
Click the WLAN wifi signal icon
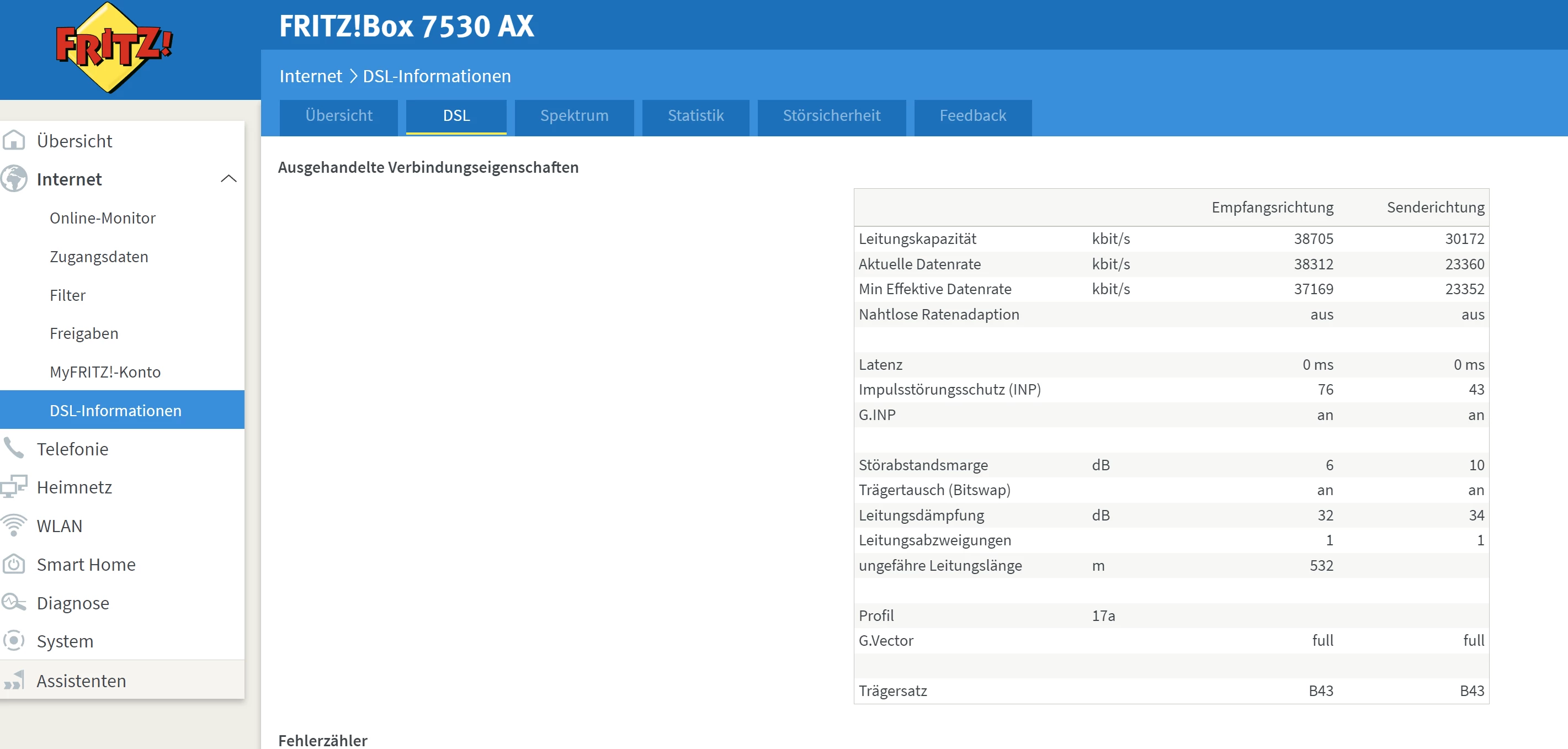pos(13,525)
